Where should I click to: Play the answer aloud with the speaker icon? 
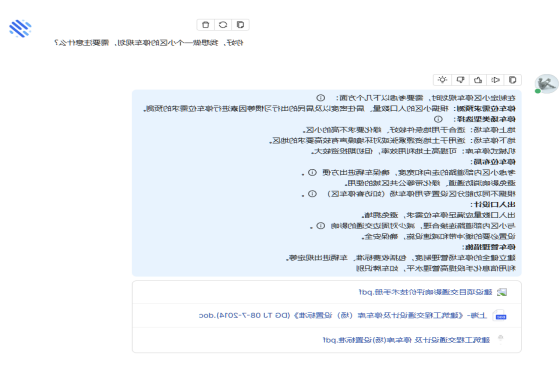(x=495, y=80)
